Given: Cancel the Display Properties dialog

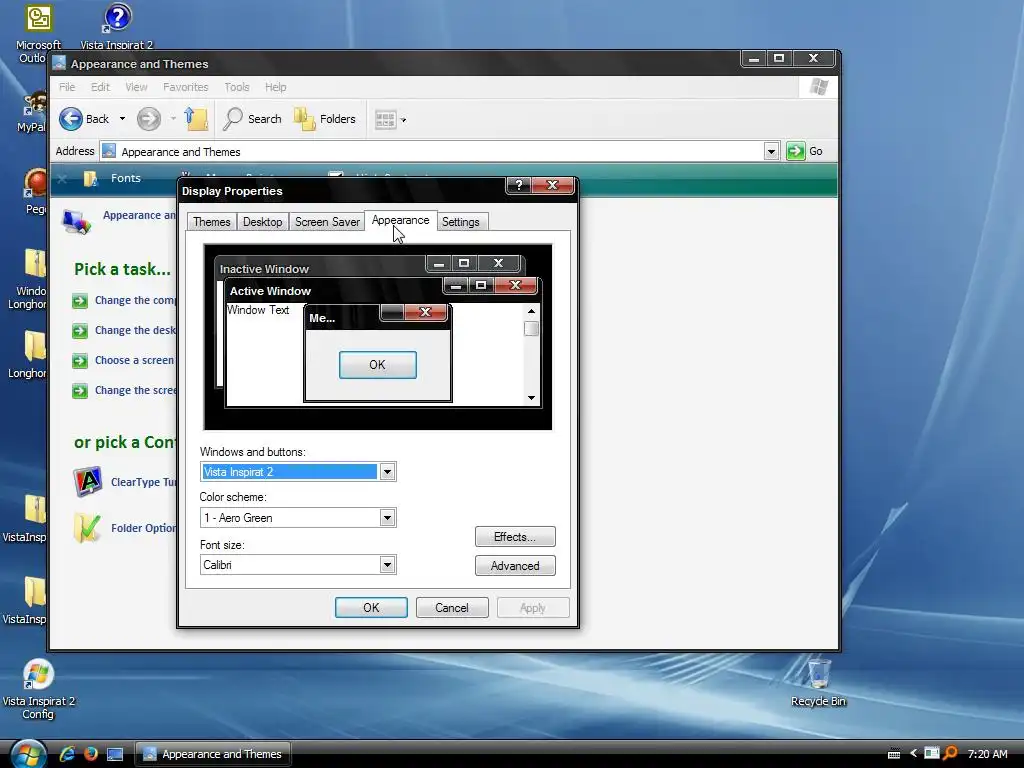Looking at the screenshot, I should tap(452, 608).
